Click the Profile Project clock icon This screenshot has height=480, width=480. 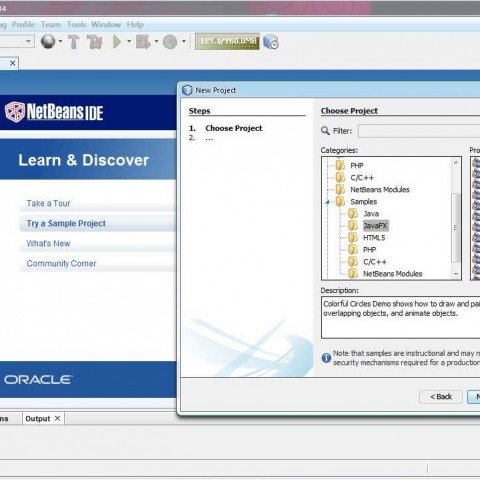tap(170, 42)
